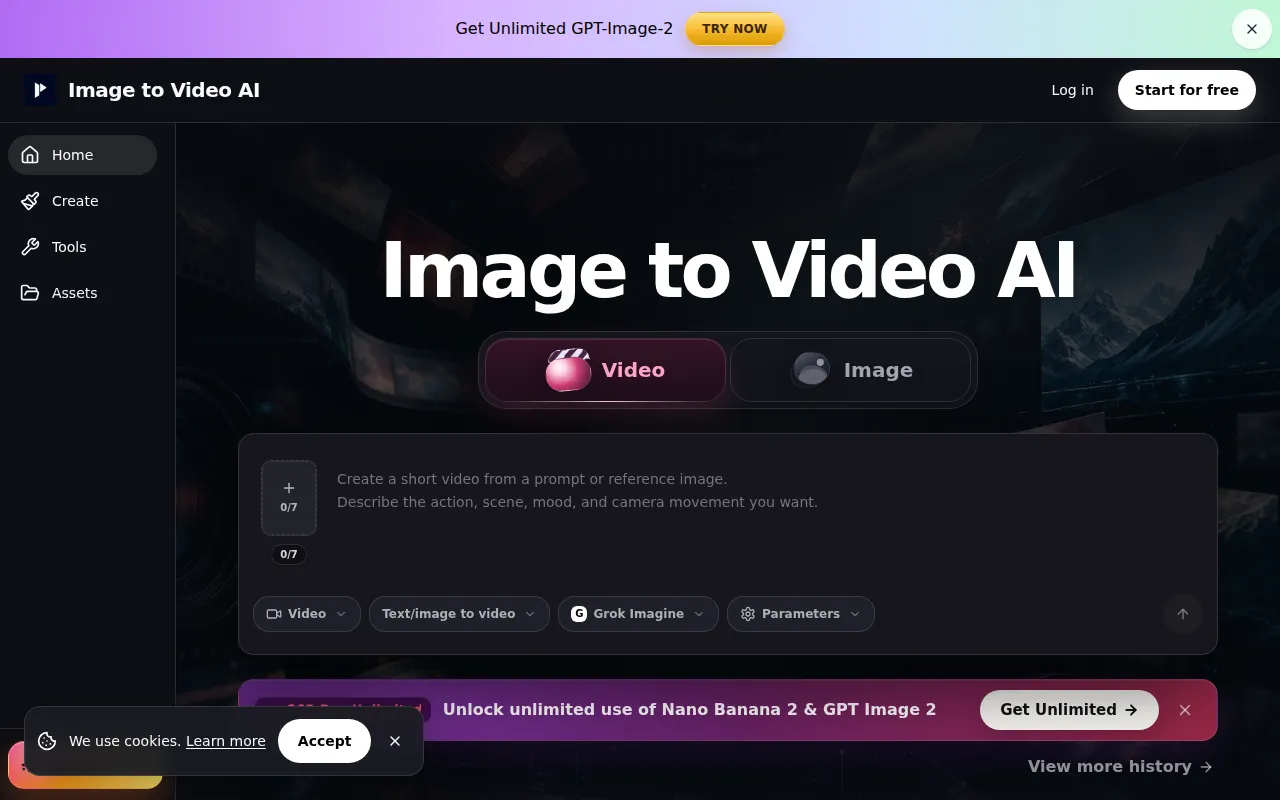The image size is (1280, 800).
Task: Open the Assets sidebar item
Action: pyautogui.click(x=82, y=293)
